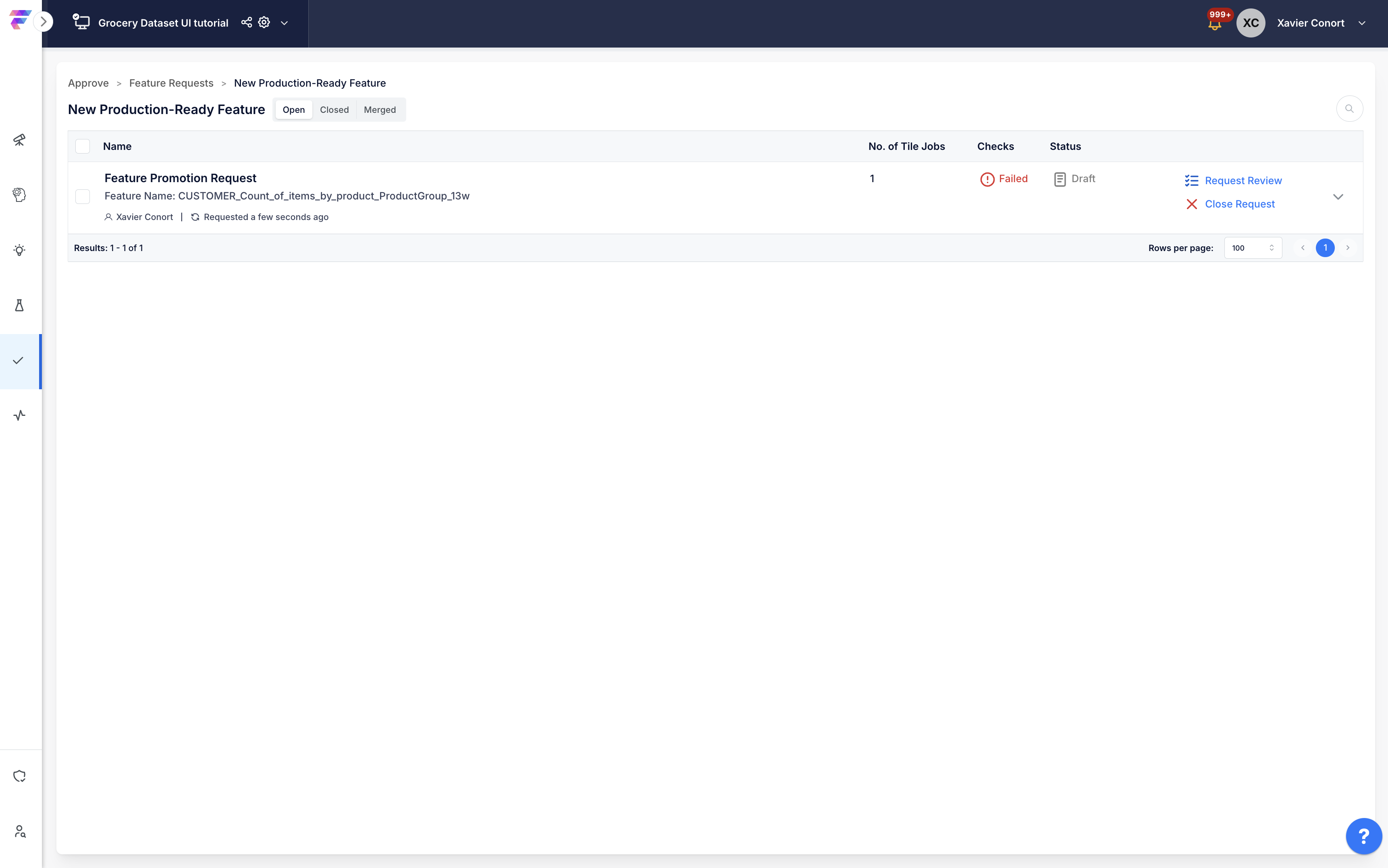Click the search magnifier icon
1388x868 pixels.
[1349, 108]
